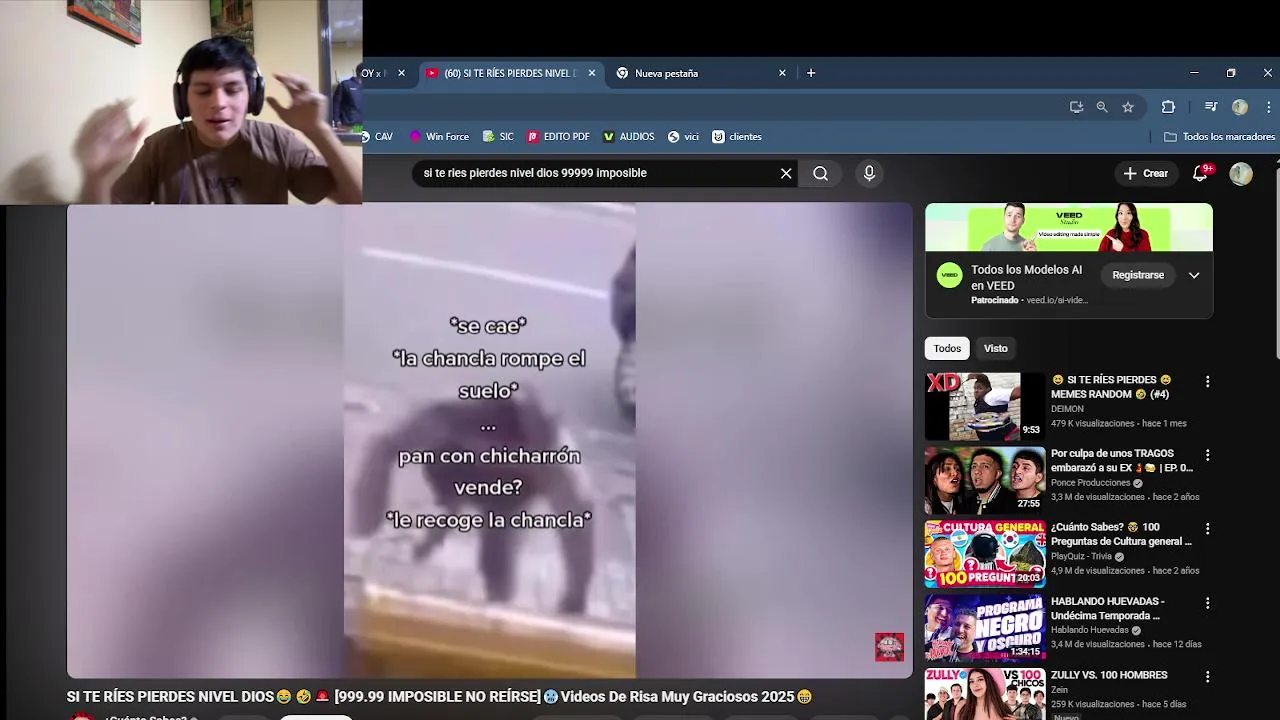Start voice search with the microphone icon
The image size is (1280, 720).
point(869,173)
